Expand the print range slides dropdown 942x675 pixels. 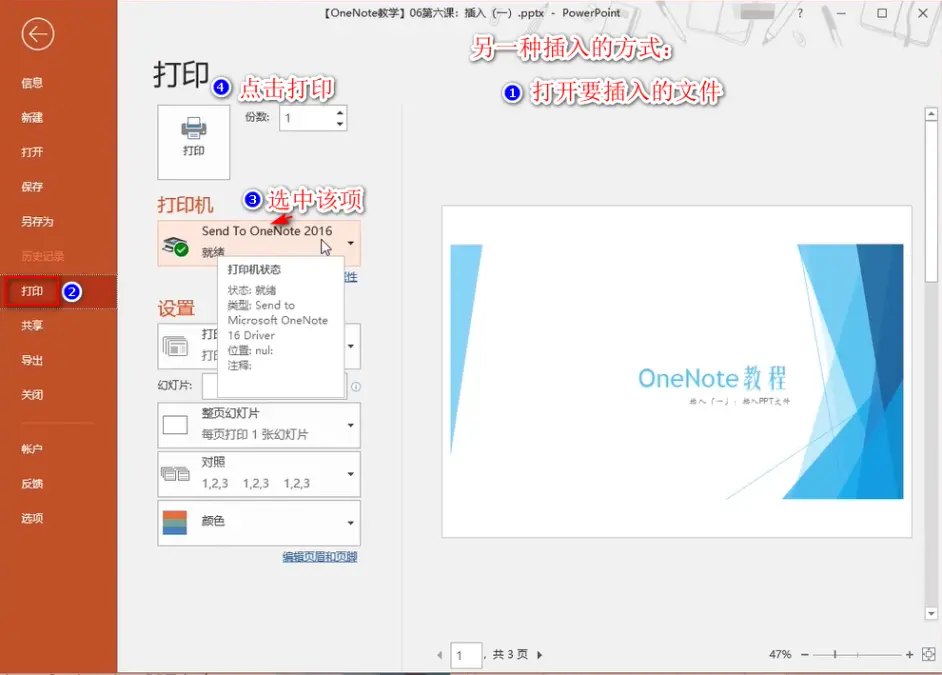click(x=351, y=347)
